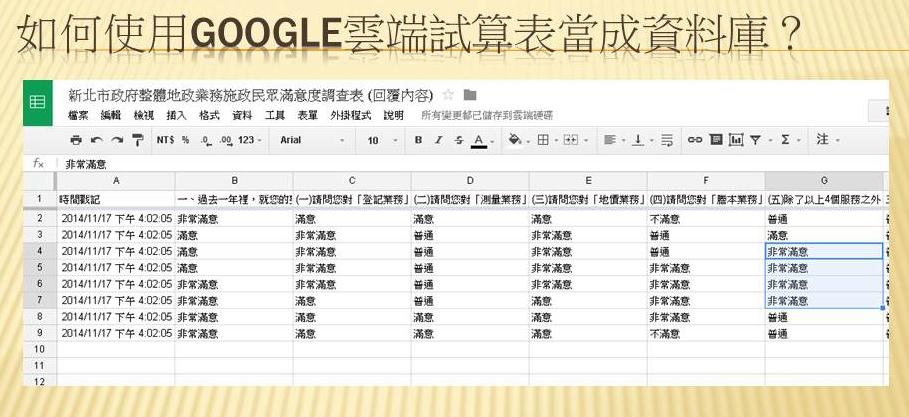Select column D header
Image resolution: width=909 pixels, height=417 pixels.
pos(470,180)
